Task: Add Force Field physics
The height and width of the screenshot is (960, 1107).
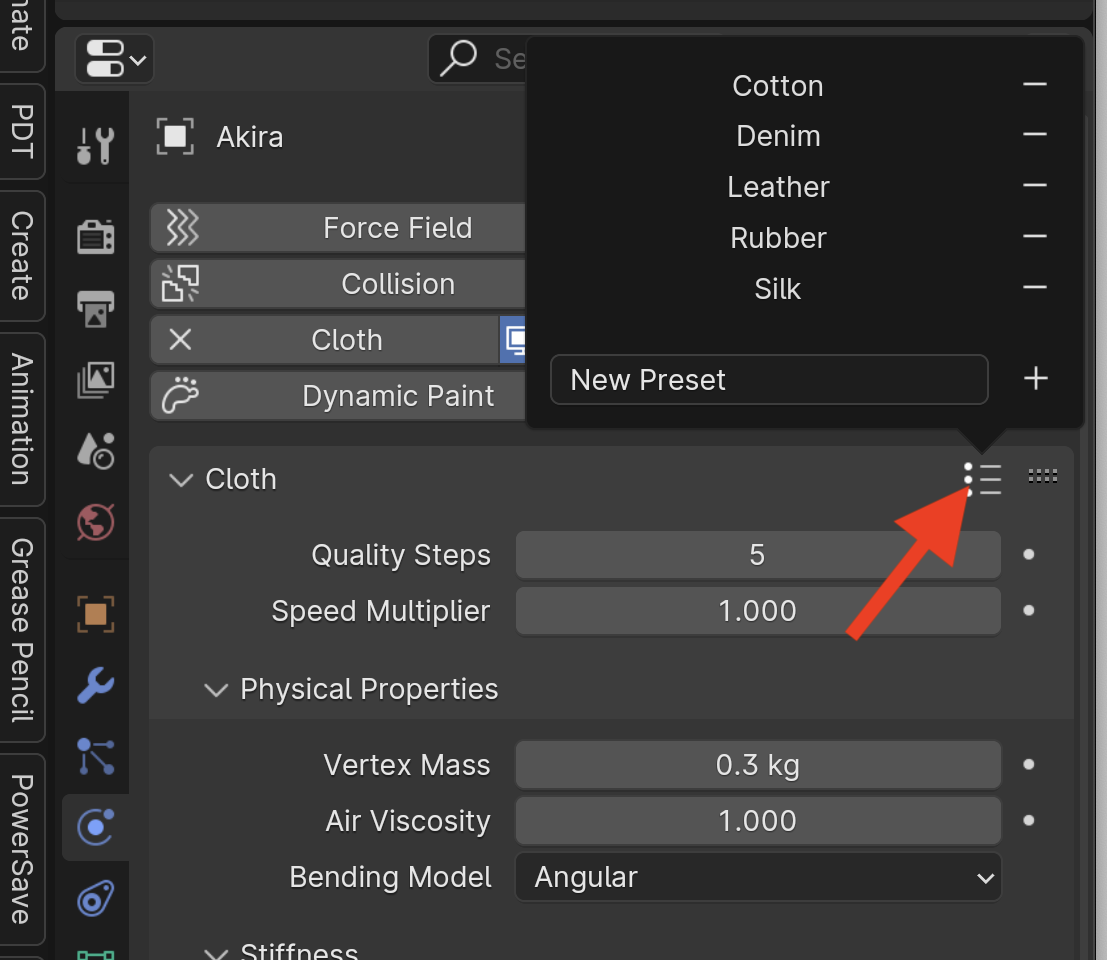Action: [x=337, y=228]
